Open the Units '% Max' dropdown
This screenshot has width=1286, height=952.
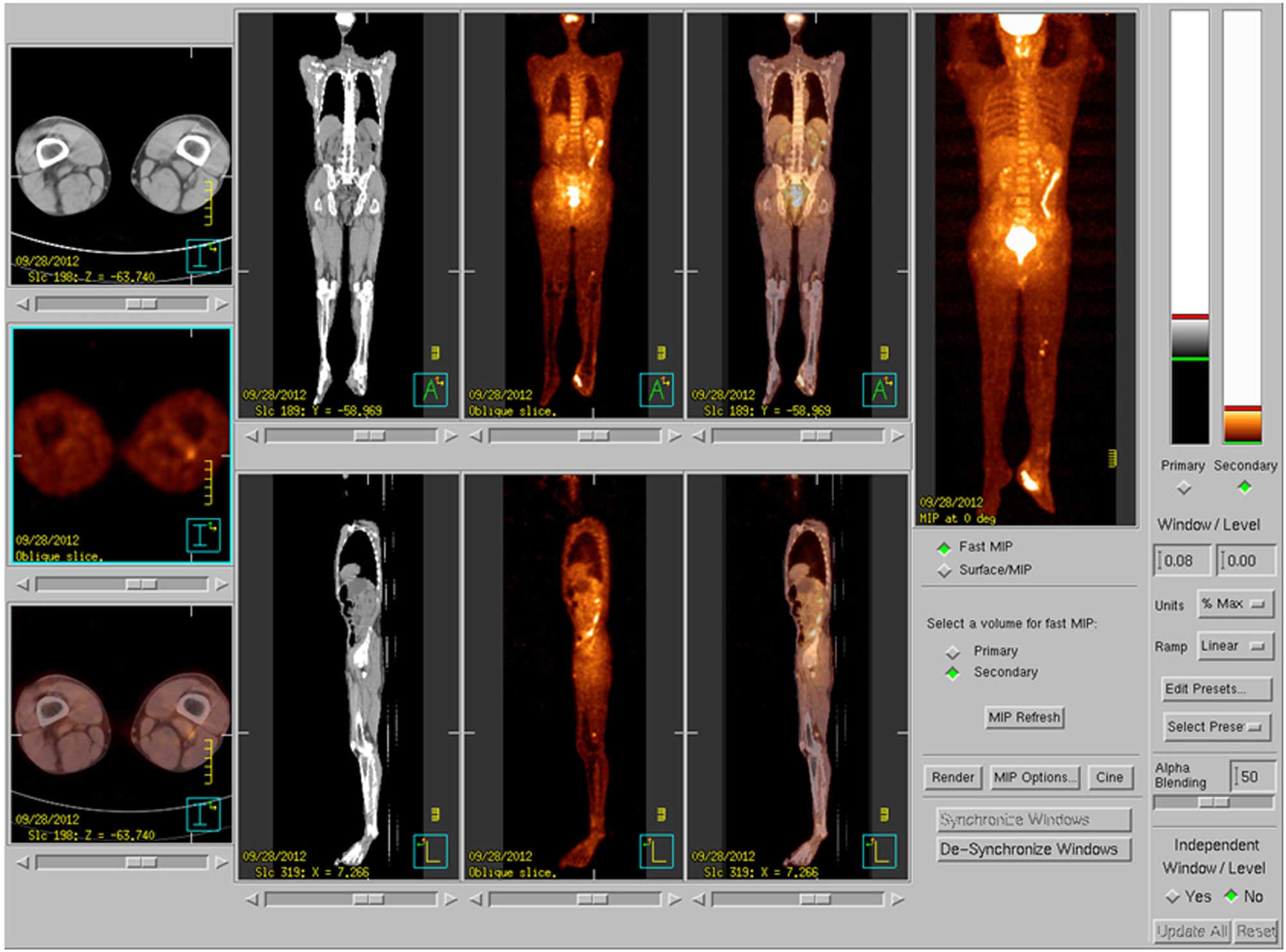(1235, 604)
